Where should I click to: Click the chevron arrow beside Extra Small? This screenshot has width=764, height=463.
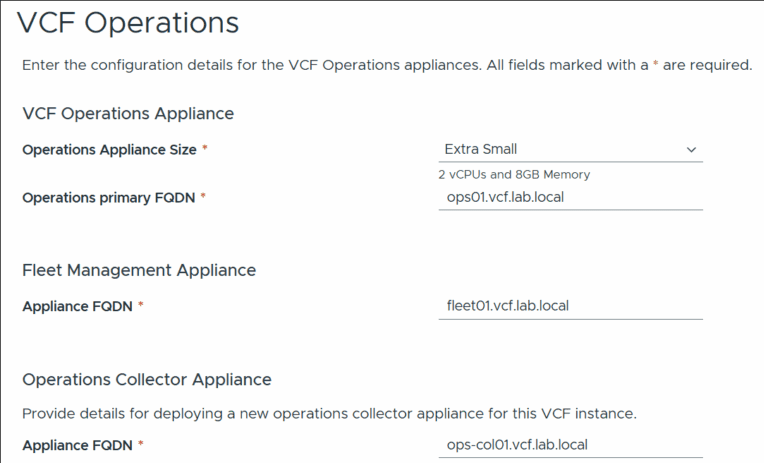[x=691, y=150]
